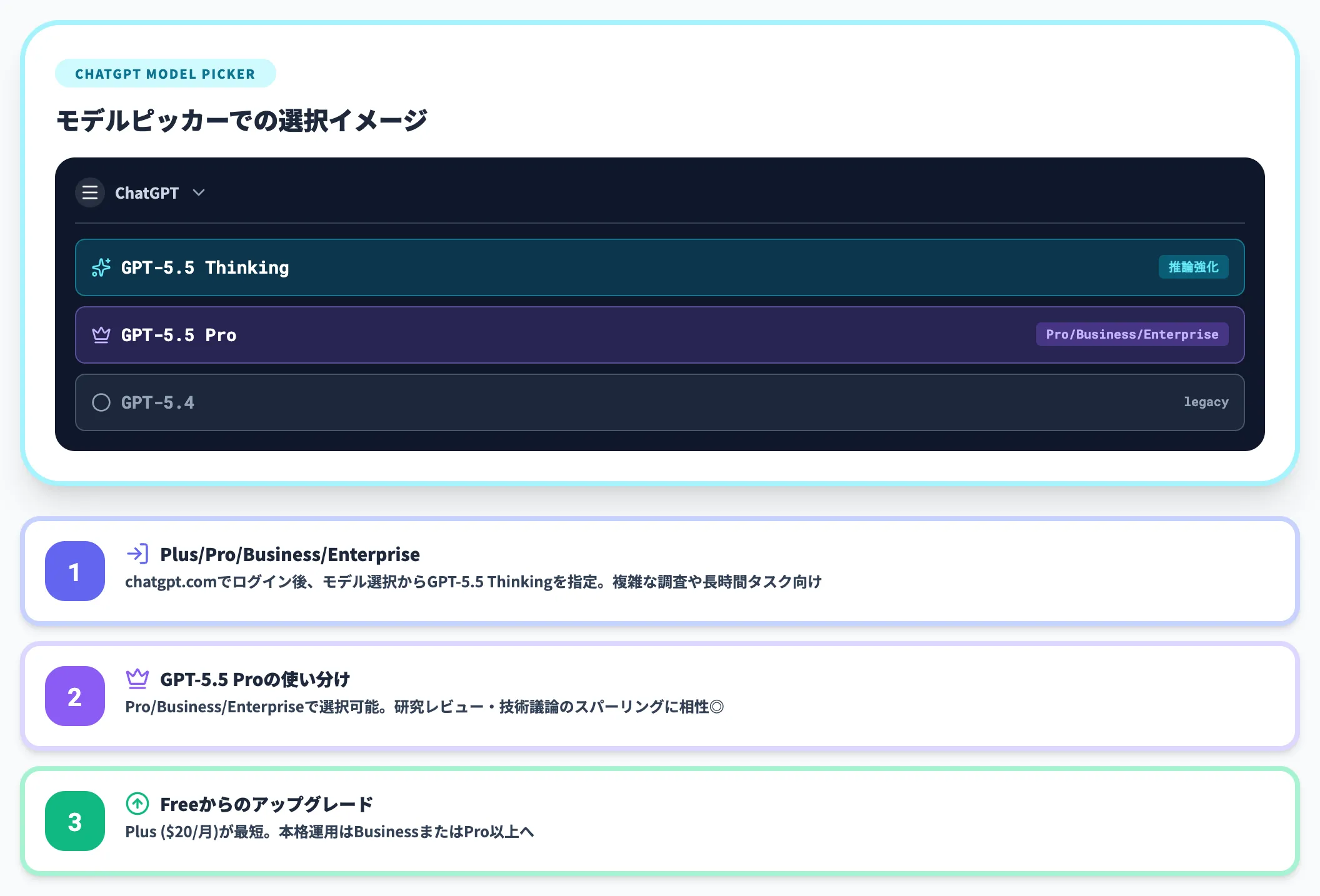Click the legacy label on GPT-5.4

click(1206, 402)
